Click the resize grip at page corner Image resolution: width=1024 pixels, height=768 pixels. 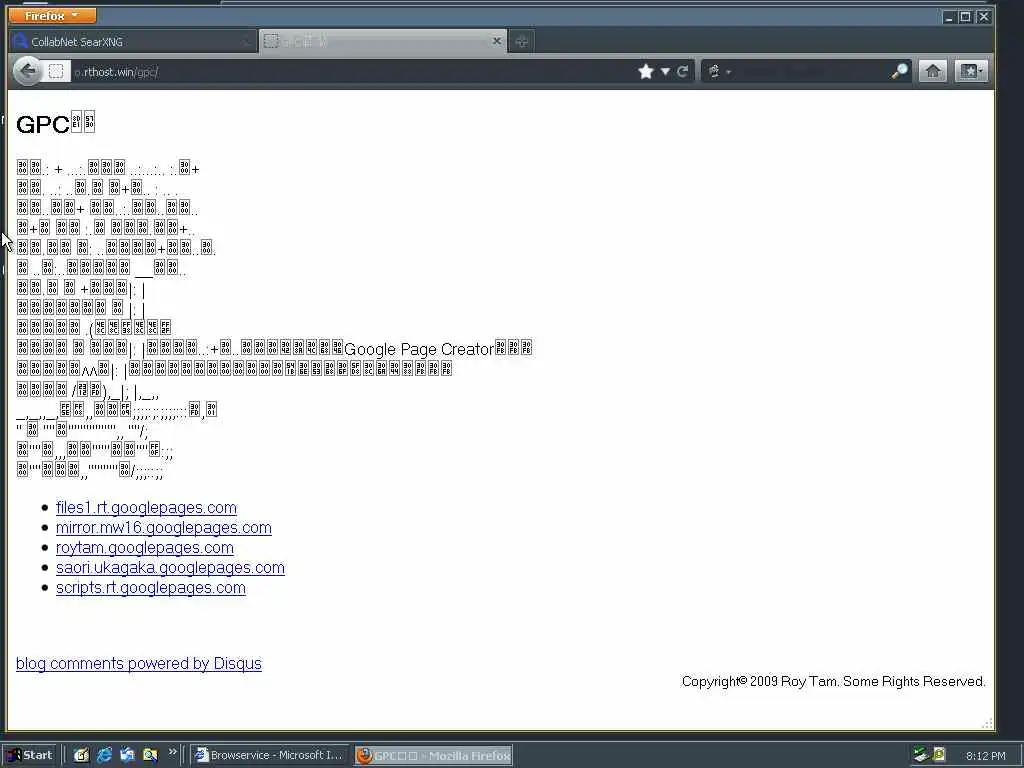click(x=987, y=723)
